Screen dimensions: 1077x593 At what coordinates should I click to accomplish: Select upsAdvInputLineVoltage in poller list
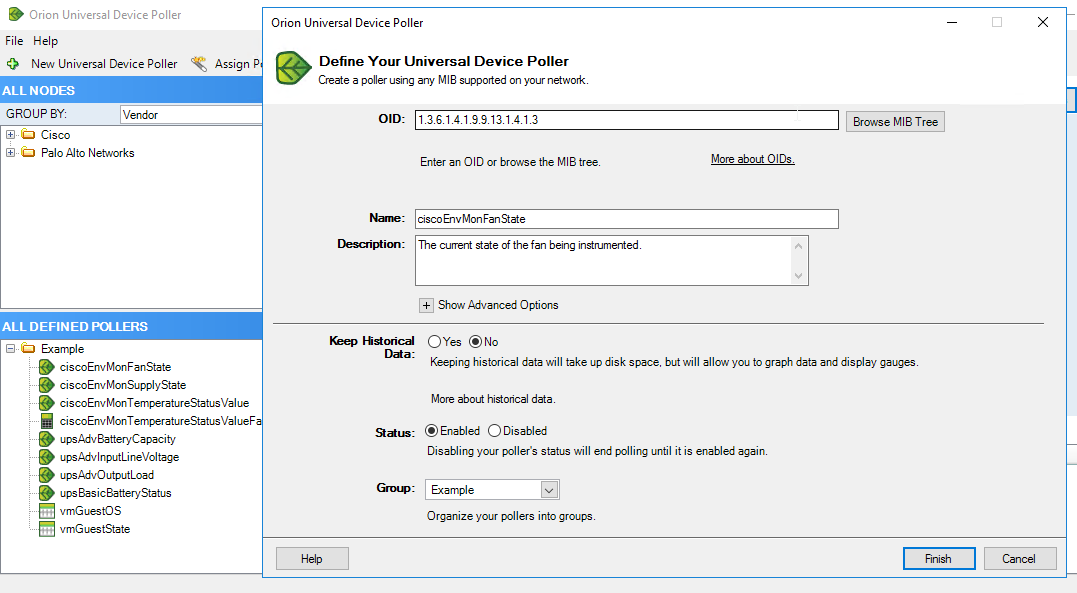[x=119, y=457]
